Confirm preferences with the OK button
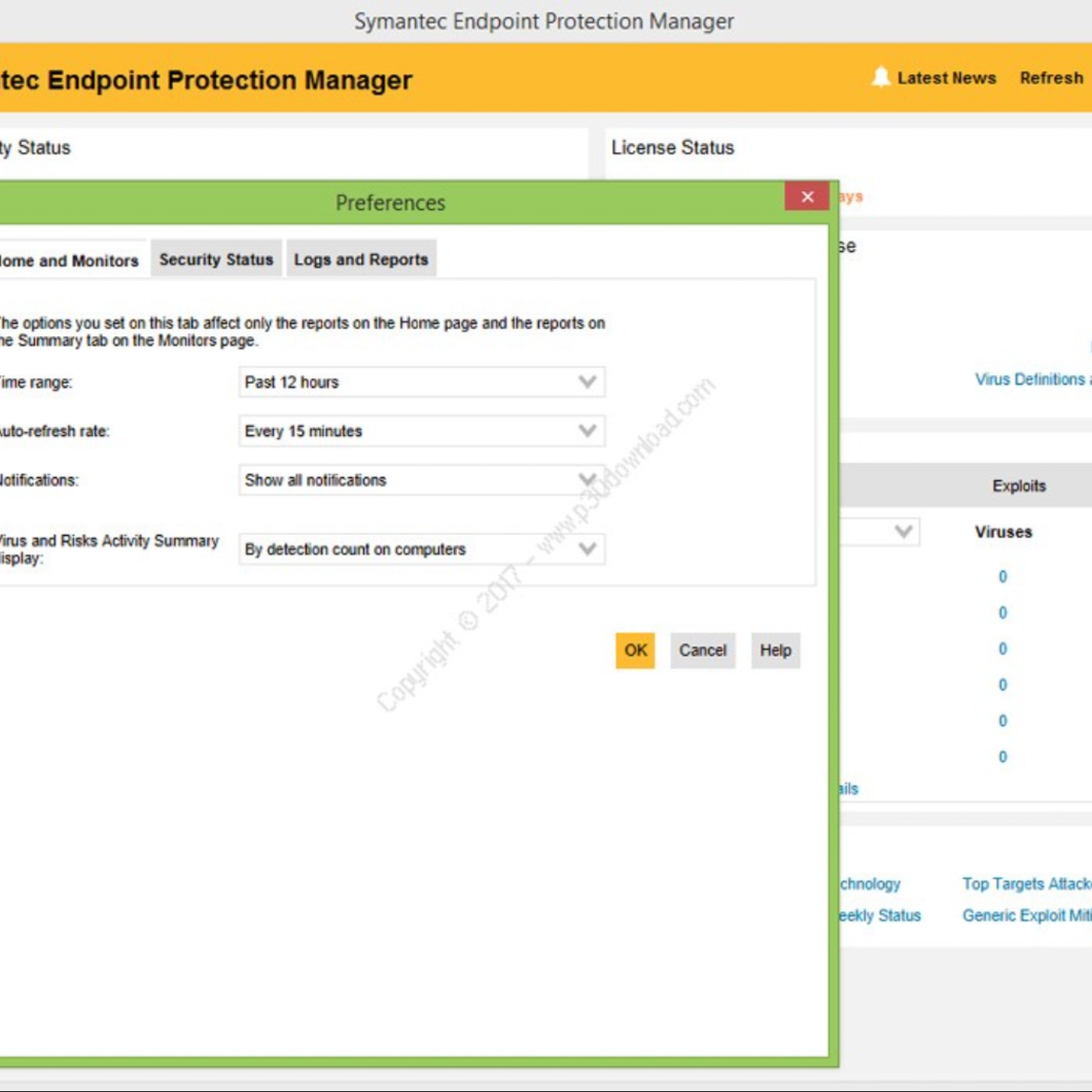Viewport: 1092px width, 1092px height. [636, 650]
